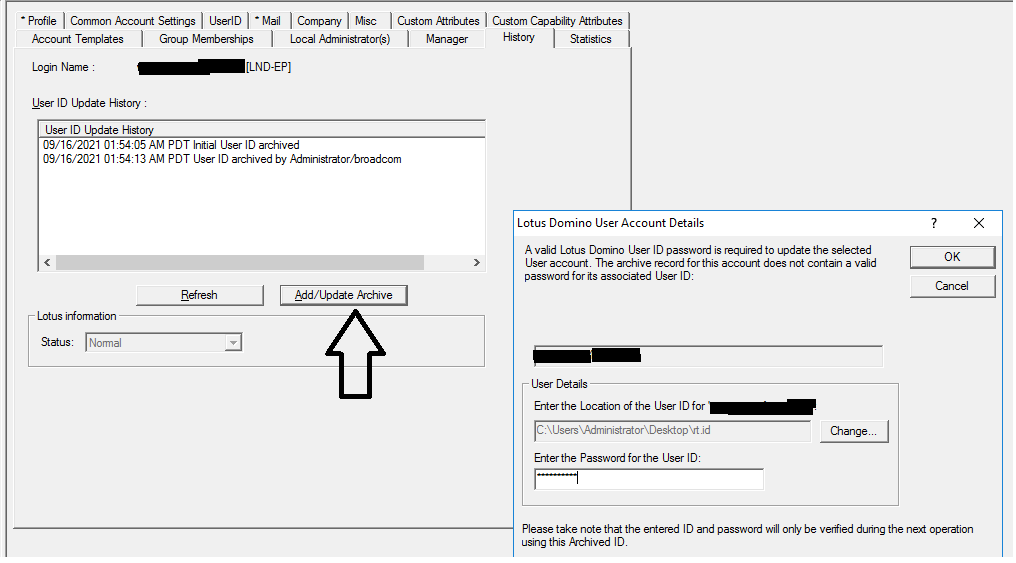The height and width of the screenshot is (563, 1016).
Task: Open the Statistics tab
Action: click(591, 39)
